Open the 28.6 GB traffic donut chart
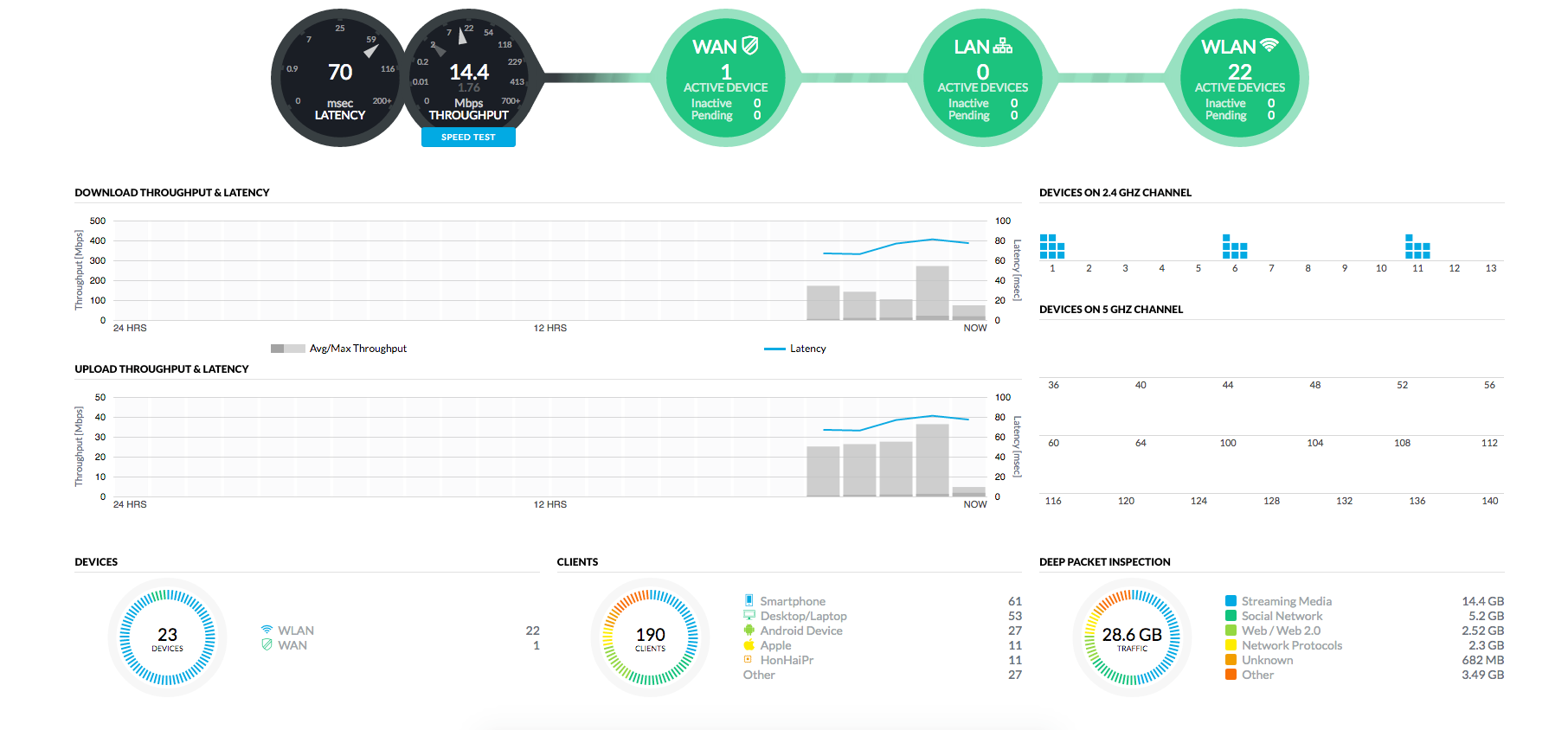Screen dimensions: 1568x730 (1132, 637)
